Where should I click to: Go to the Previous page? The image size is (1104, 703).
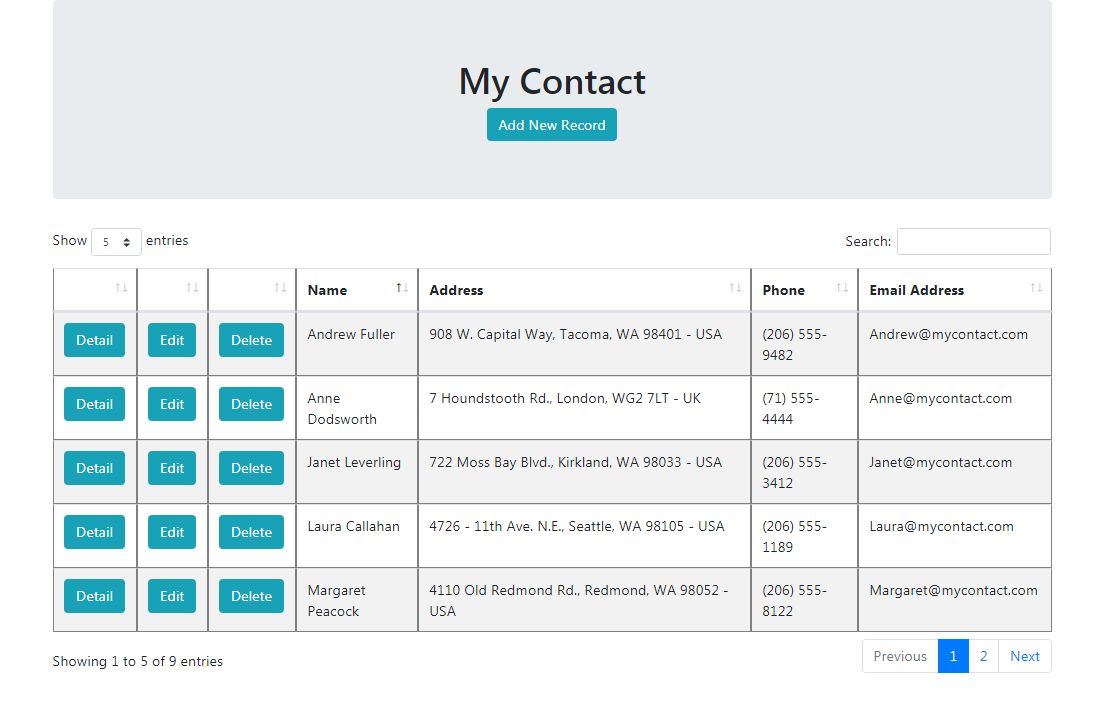pyautogui.click(x=900, y=657)
